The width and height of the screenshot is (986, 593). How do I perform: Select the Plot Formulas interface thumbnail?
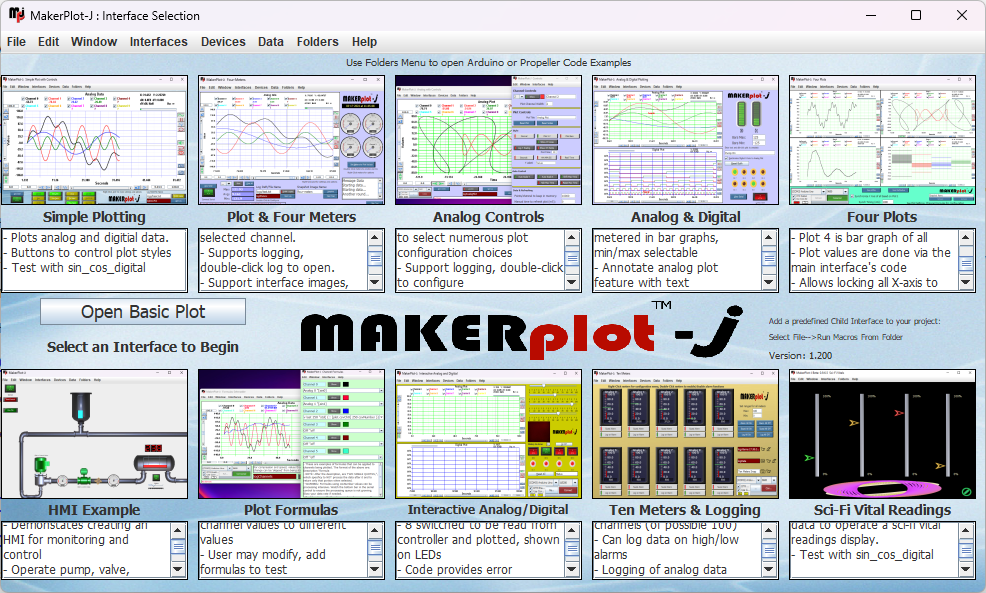[291, 434]
